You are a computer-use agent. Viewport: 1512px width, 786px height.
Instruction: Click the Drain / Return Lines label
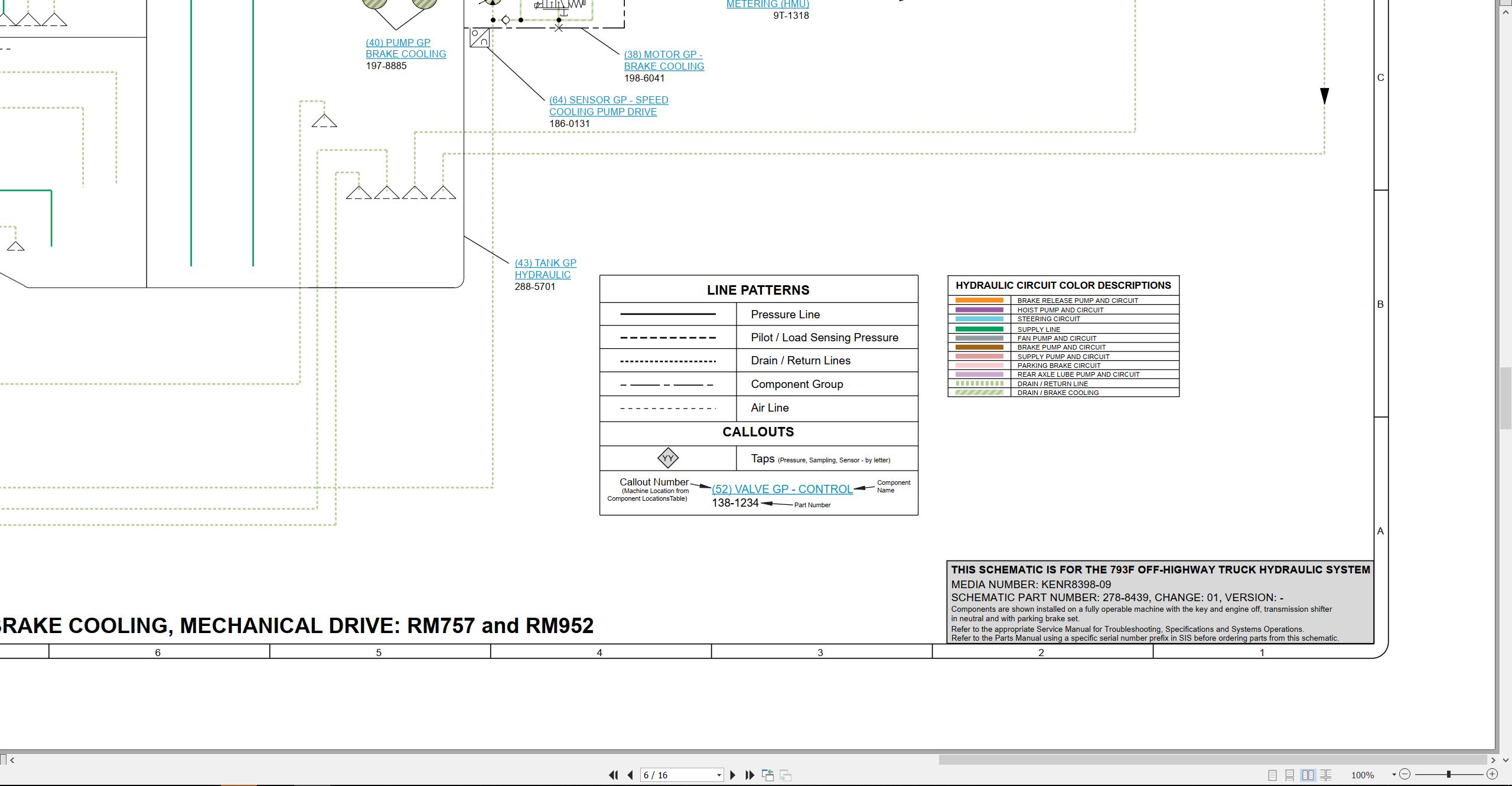pos(801,360)
